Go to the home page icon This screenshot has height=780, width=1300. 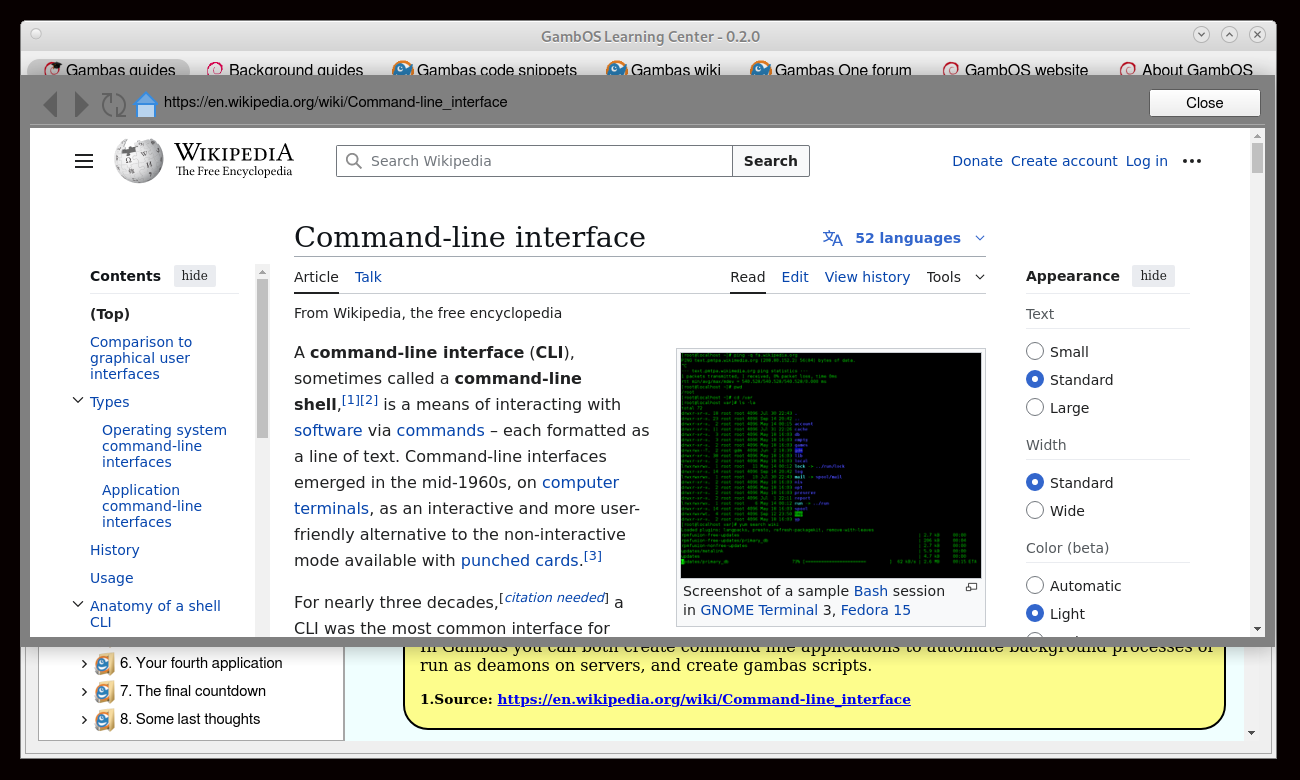click(146, 103)
